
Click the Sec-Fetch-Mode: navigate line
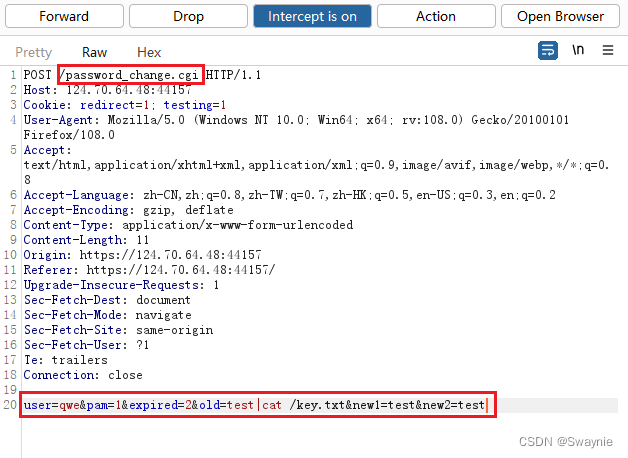107,315
